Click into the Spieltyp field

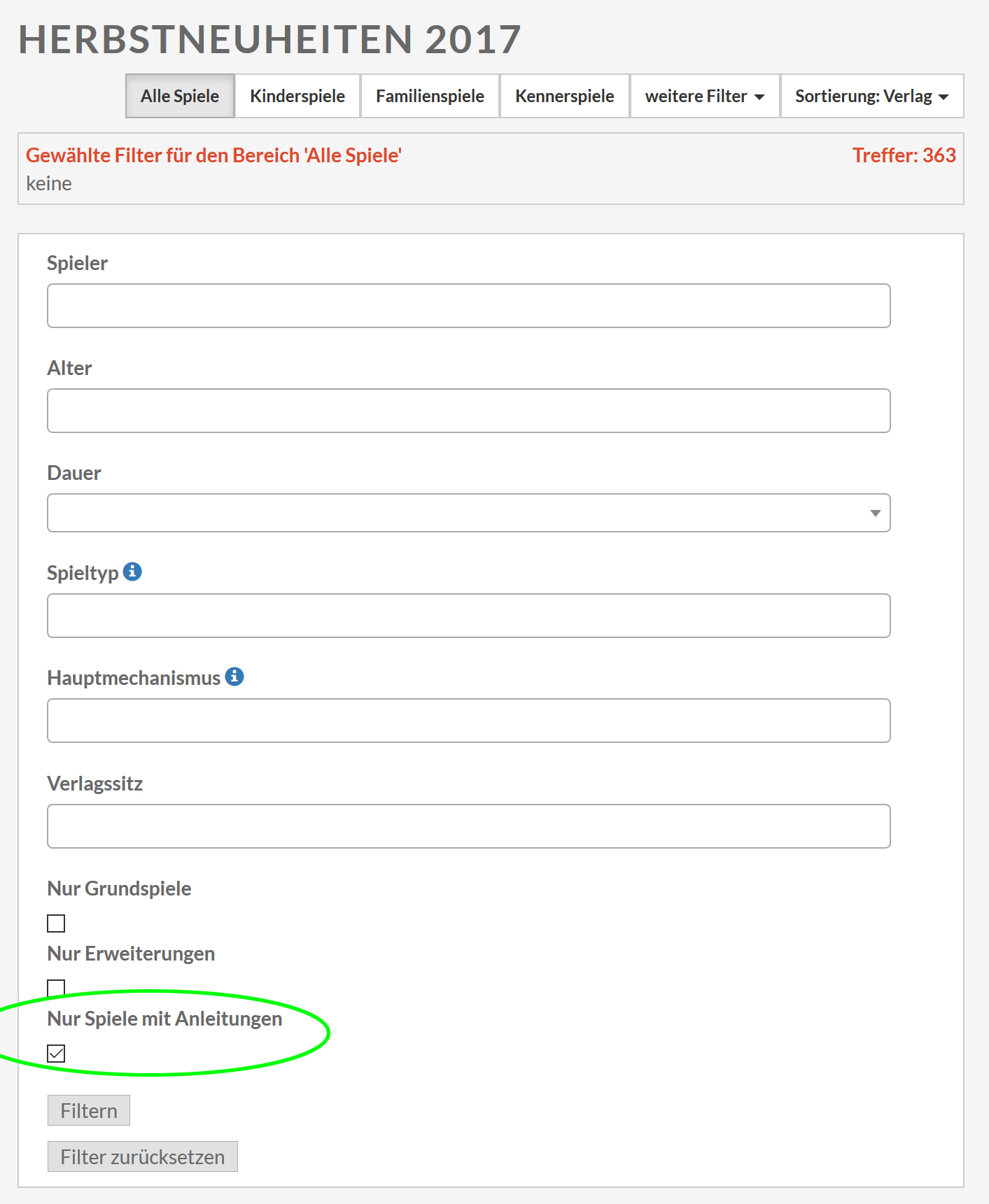click(x=468, y=616)
